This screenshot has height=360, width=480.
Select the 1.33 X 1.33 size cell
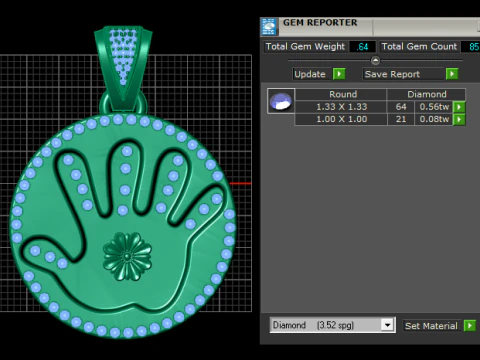pos(341,107)
